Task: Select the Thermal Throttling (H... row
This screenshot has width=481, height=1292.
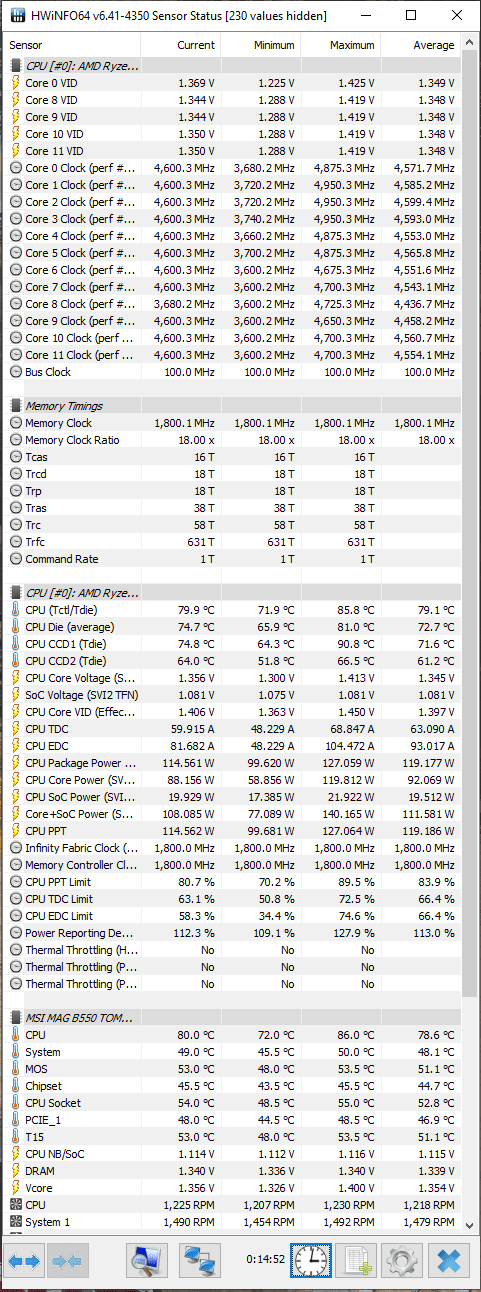Action: pyautogui.click(x=232, y=950)
